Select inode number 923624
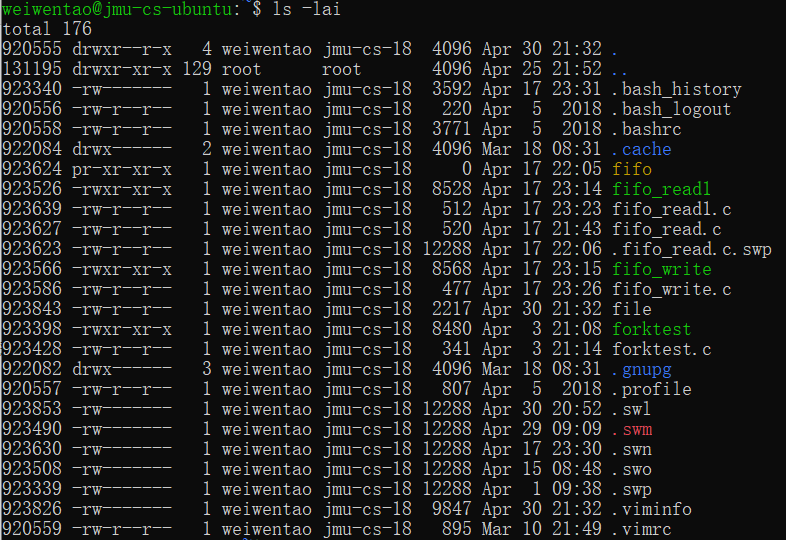 (x=32, y=169)
